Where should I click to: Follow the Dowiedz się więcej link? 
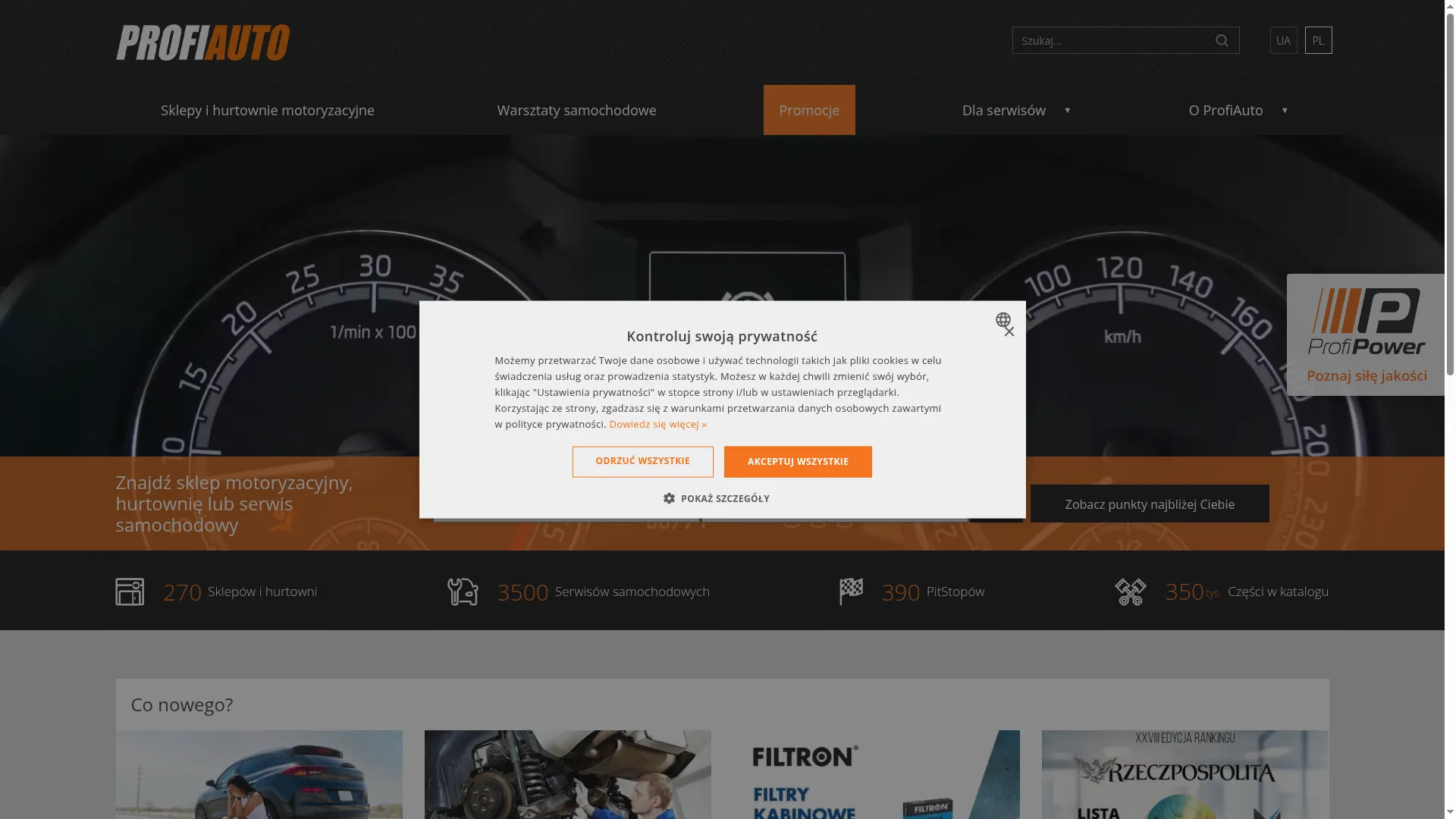coord(657,424)
